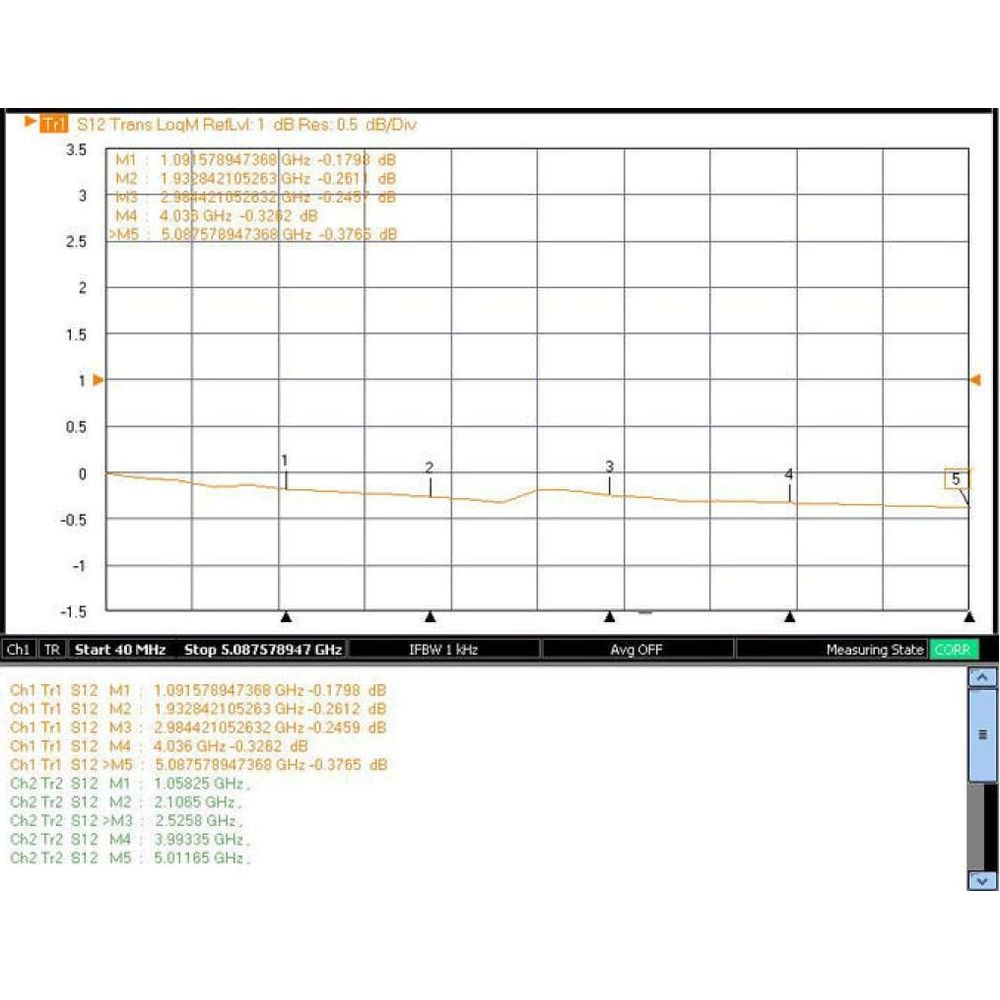The width and height of the screenshot is (1000, 1000).
Task: Select the Ch2 Tr2 S12 M4 3.99335 GHz row
Action: click(129, 839)
